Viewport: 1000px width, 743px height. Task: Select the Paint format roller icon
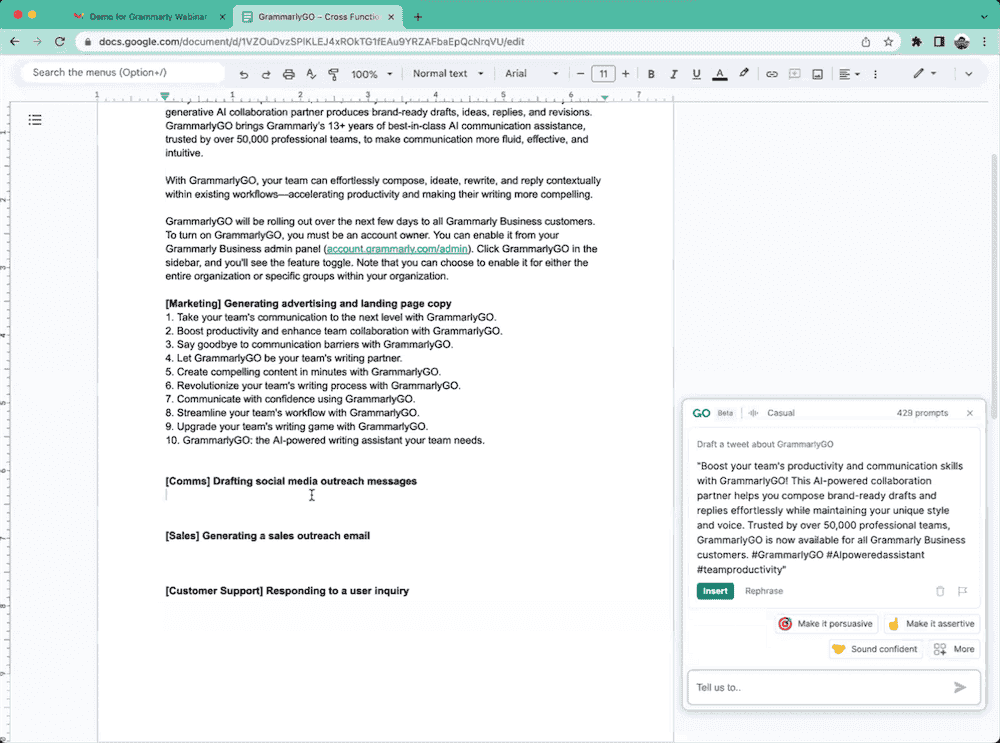pyautogui.click(x=333, y=74)
